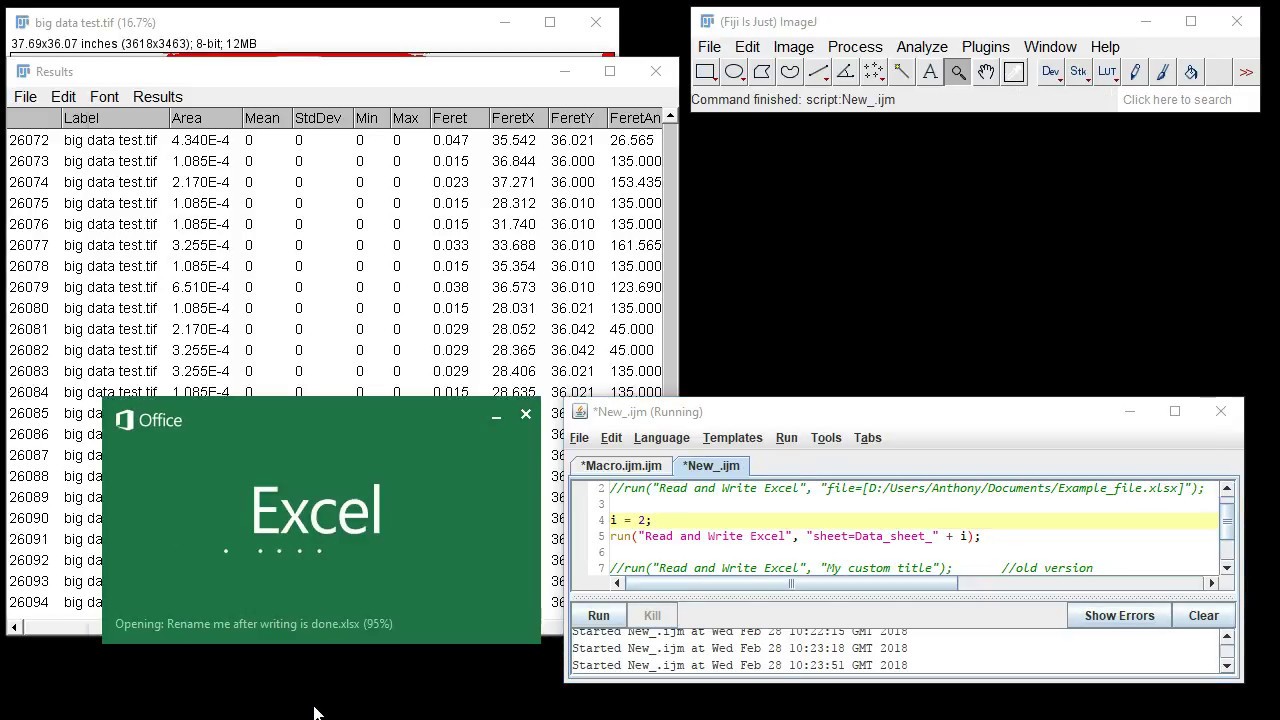
Task: Open the ImageJ Help menu
Action: tap(1105, 47)
